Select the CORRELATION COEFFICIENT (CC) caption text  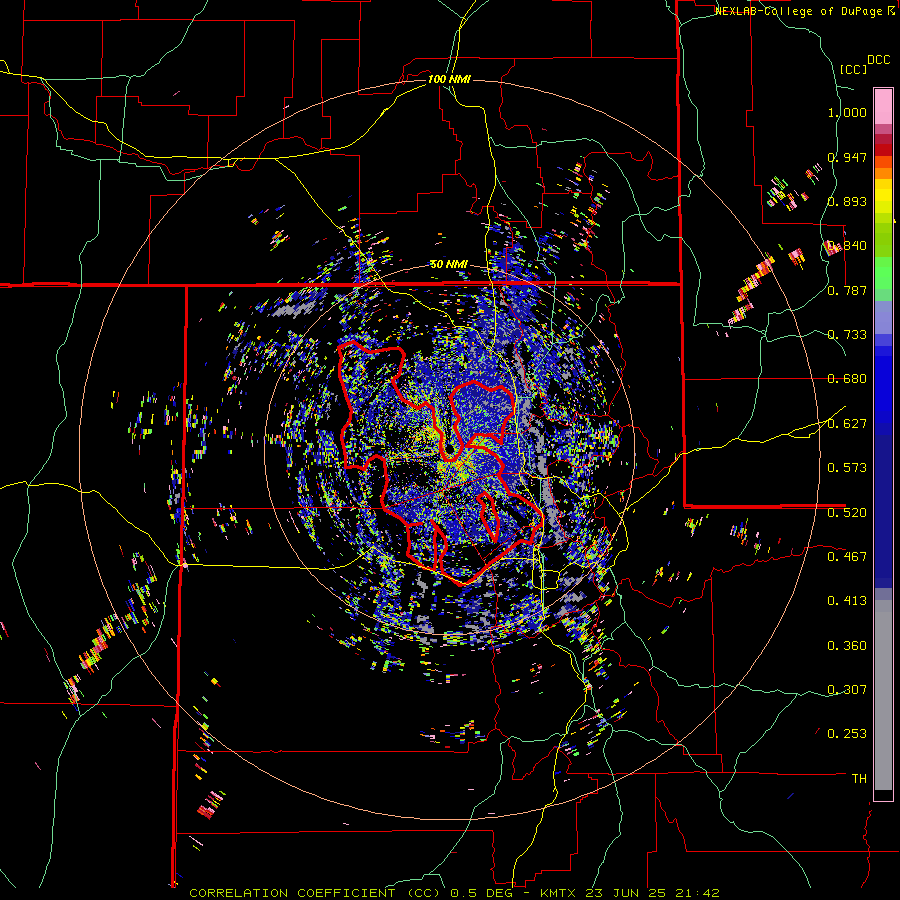[x=315, y=893]
